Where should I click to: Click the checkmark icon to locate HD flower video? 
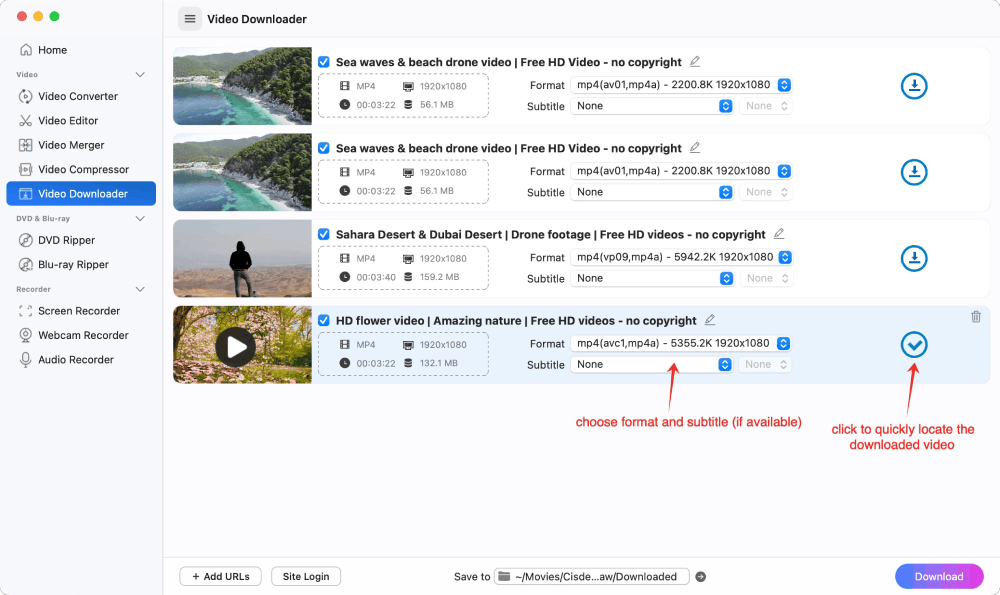(x=914, y=344)
